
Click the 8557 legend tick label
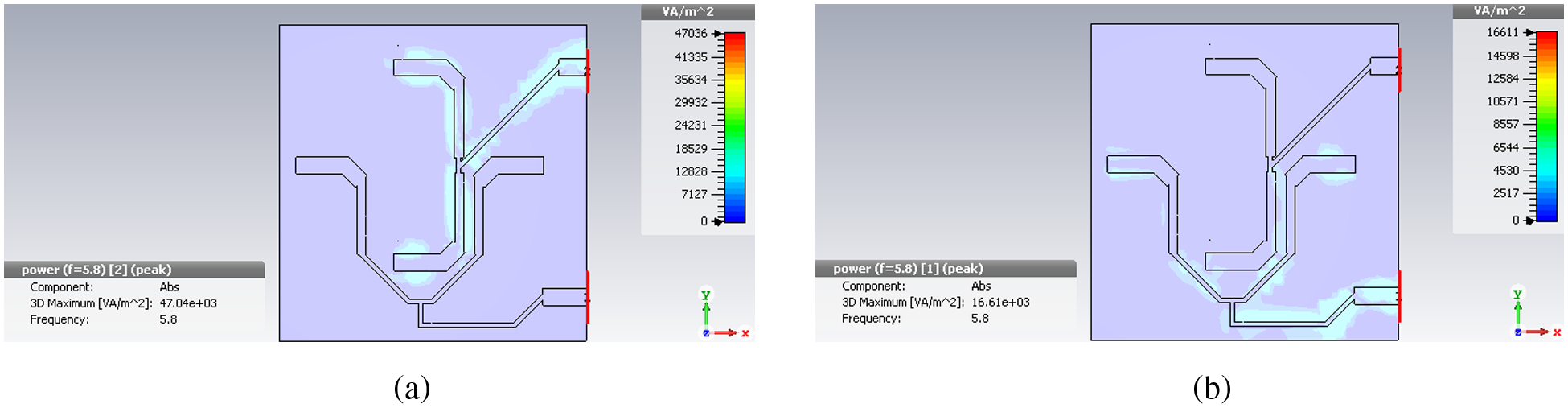pyautogui.click(x=1505, y=125)
